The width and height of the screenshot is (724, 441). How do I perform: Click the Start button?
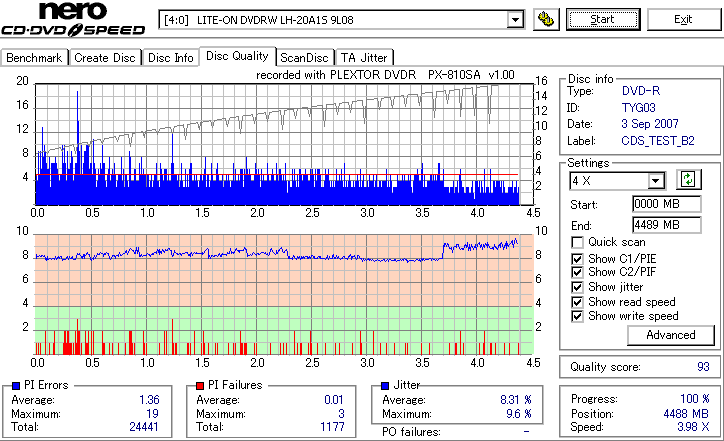click(603, 19)
